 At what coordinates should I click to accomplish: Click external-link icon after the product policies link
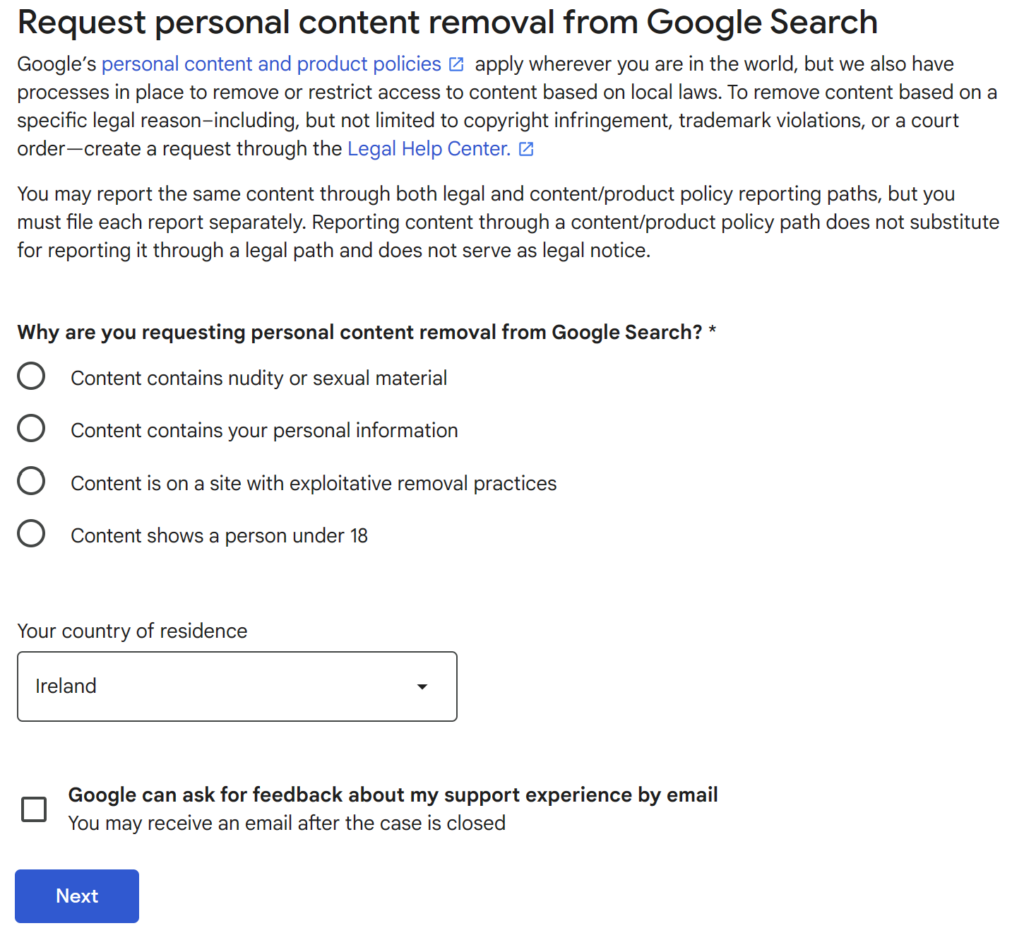click(x=455, y=63)
